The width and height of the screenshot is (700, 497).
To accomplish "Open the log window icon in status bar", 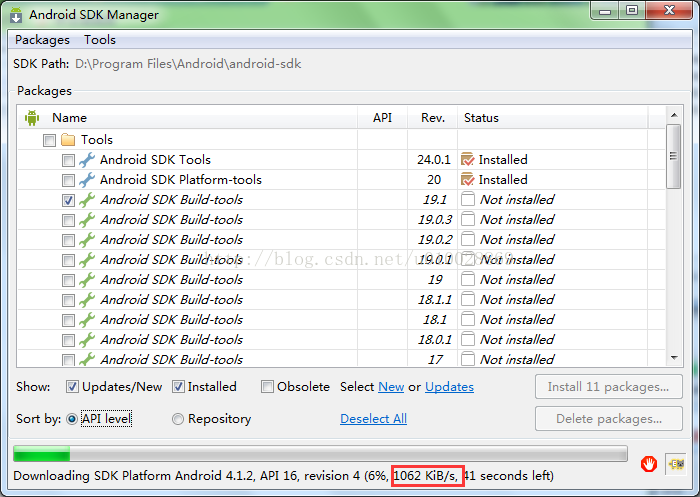I will click(x=676, y=464).
